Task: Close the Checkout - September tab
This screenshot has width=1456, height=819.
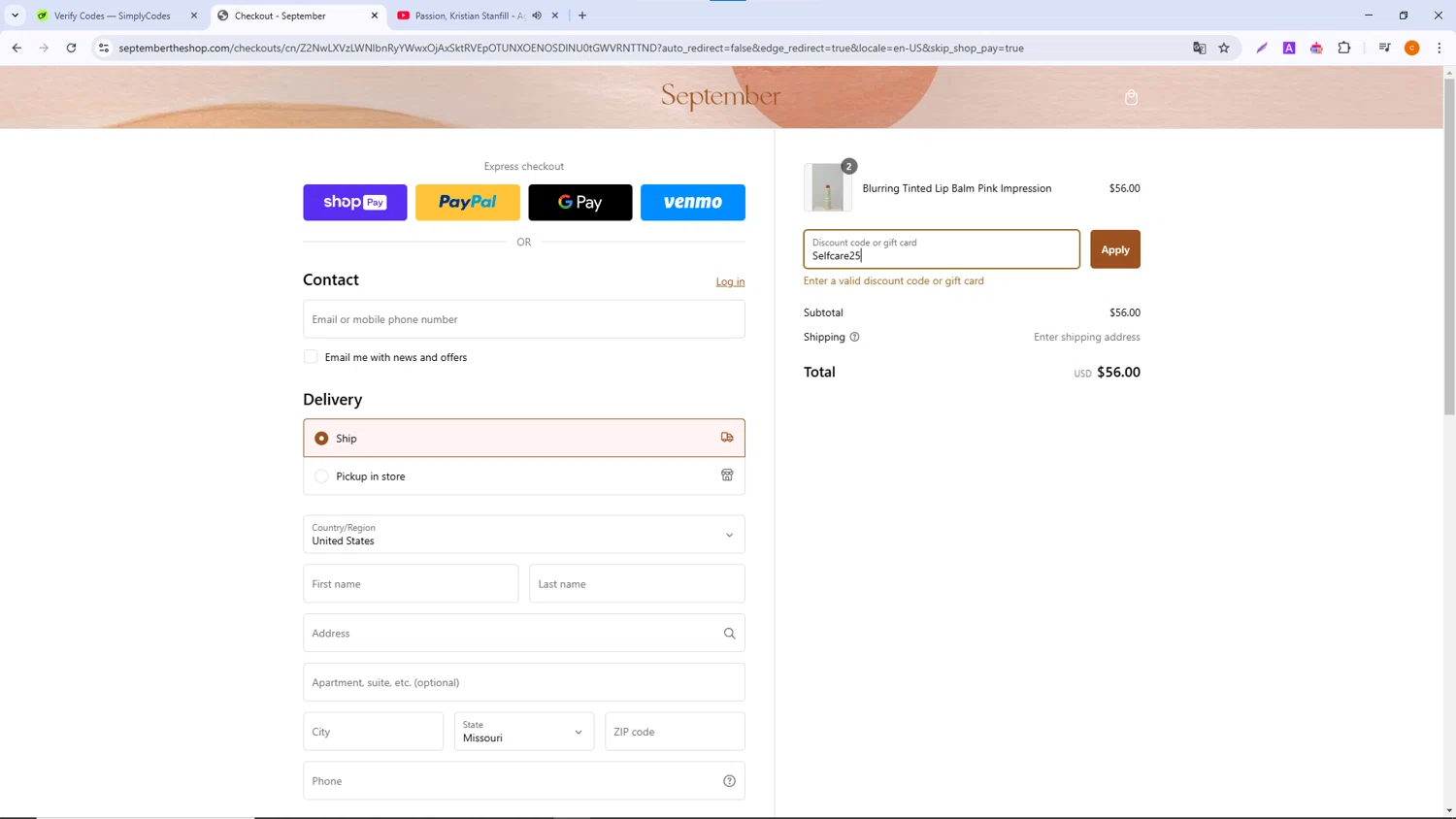Action: point(375,16)
